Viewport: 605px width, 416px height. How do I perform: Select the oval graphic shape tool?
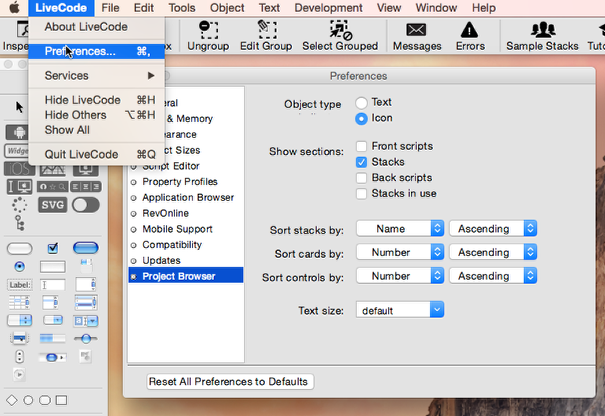pos(28,400)
